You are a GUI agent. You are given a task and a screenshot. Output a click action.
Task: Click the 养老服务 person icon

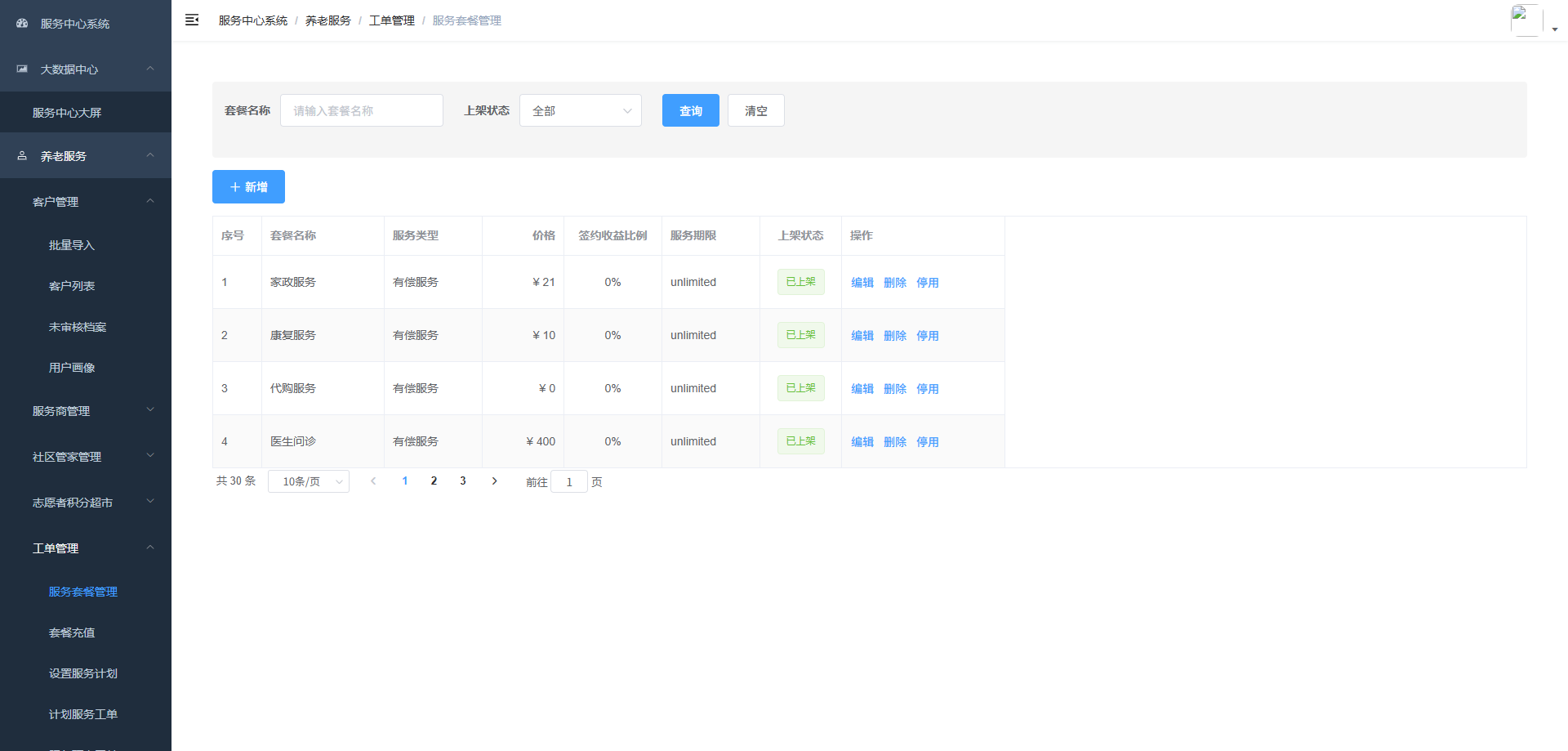pos(22,155)
